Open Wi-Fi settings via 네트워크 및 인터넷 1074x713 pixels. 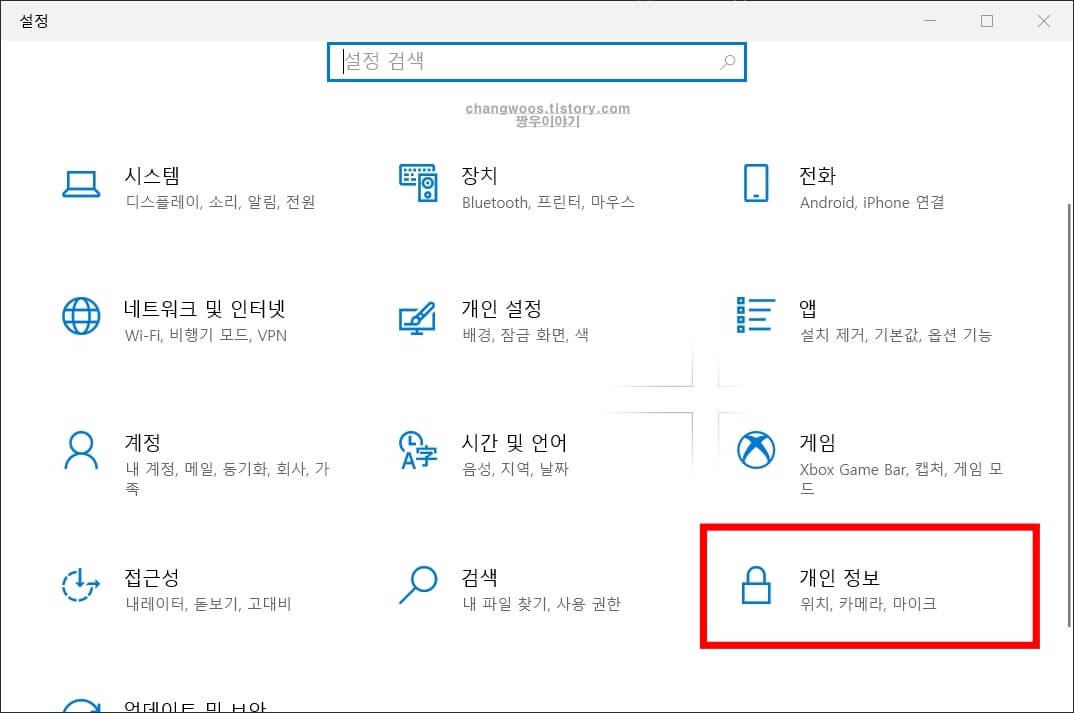point(200,320)
